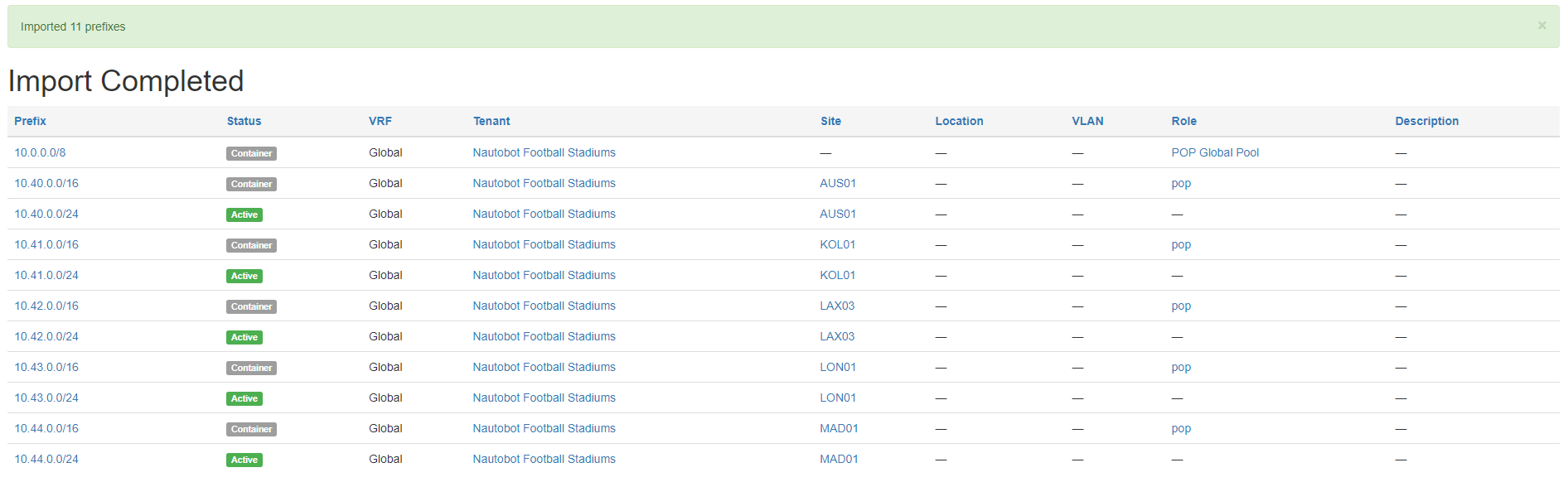Open LON01 site for 10.43.0.0/24
Viewport: 1568px width, 482px height.
pos(838,398)
